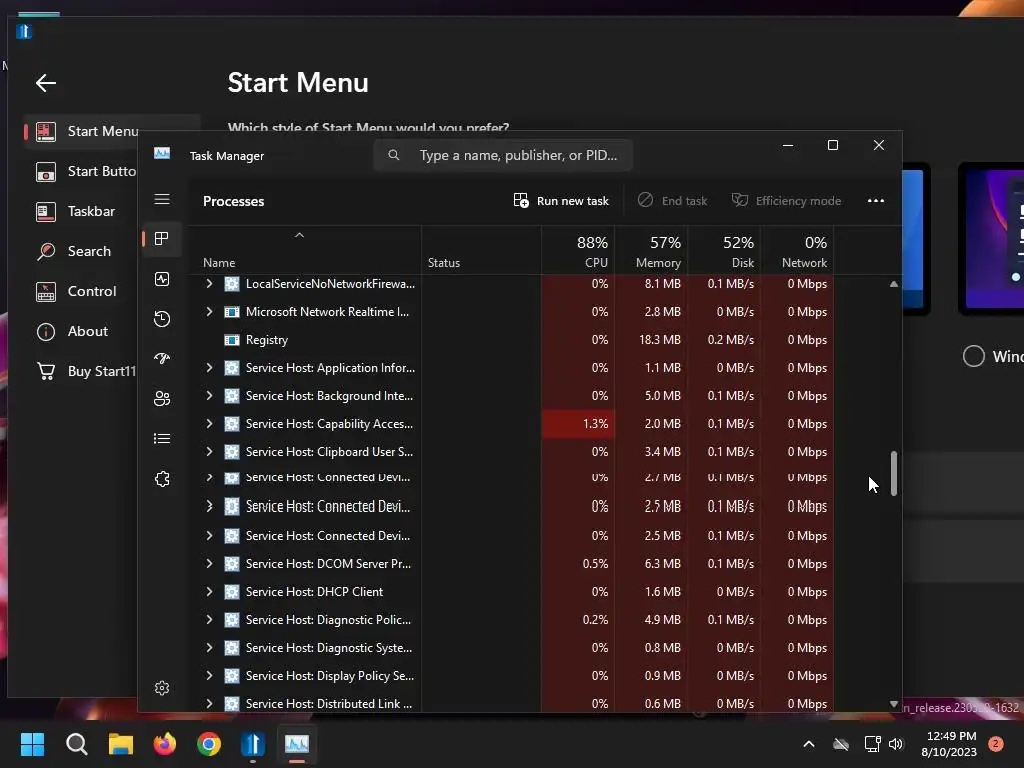Expand Service Host: DCOM Server Process row
1024x768 pixels.
(x=209, y=564)
